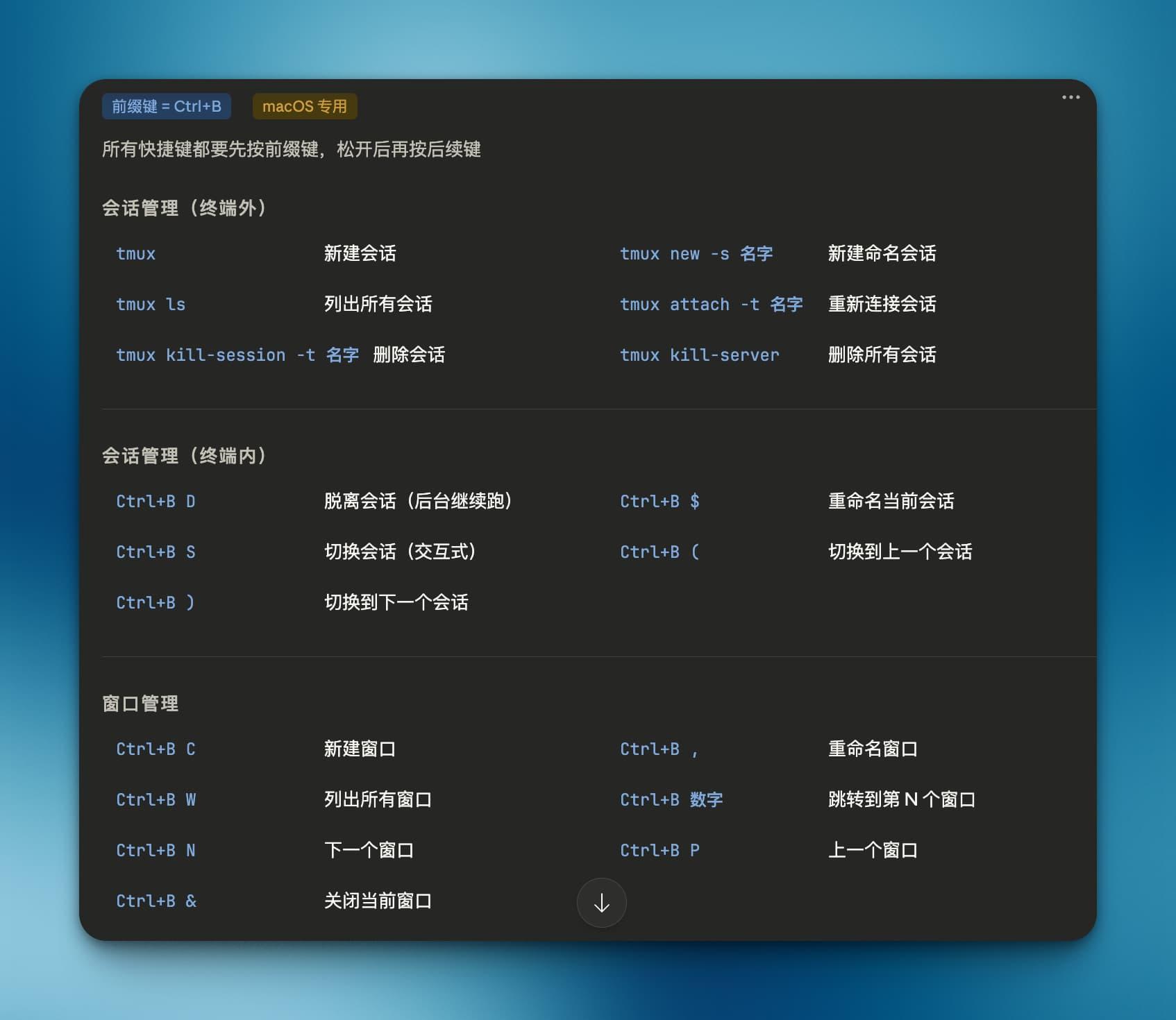Click the macOS 专用 badge
Image resolution: width=1176 pixels, height=1020 pixels.
(x=305, y=106)
